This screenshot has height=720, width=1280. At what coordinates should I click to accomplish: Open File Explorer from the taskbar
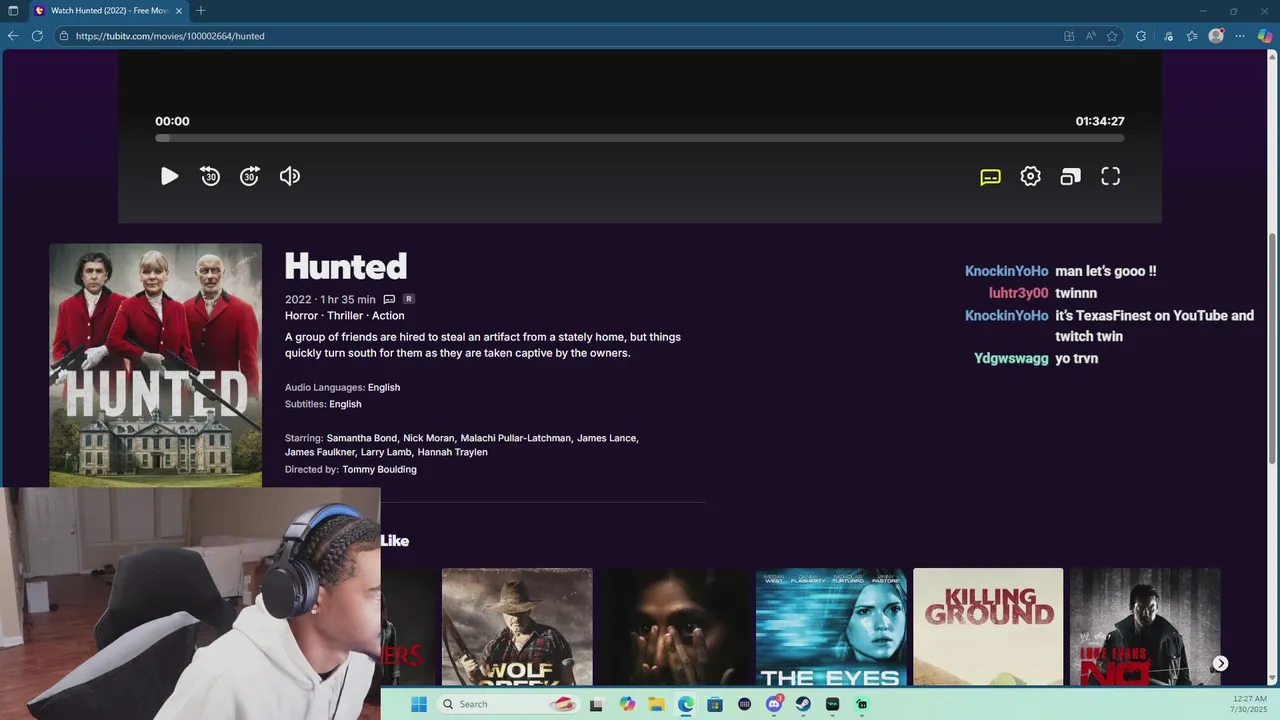[656, 704]
